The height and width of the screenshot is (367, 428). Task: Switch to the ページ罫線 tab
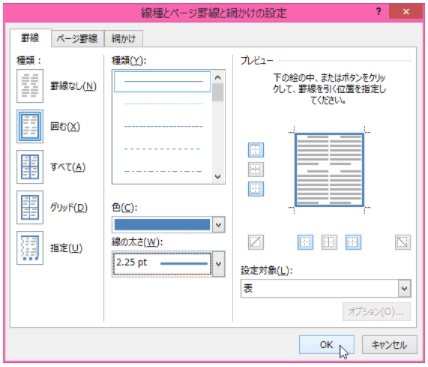tap(77, 39)
